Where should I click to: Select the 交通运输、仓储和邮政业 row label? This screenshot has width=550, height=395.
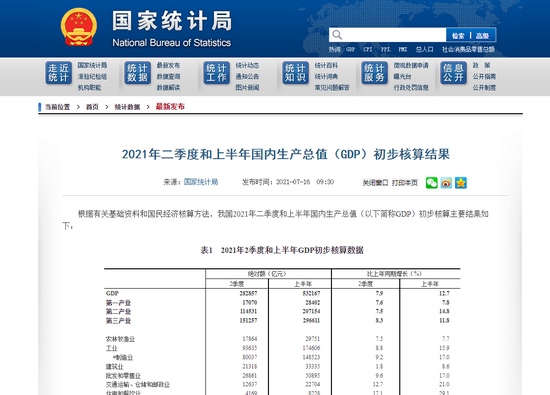click(138, 385)
